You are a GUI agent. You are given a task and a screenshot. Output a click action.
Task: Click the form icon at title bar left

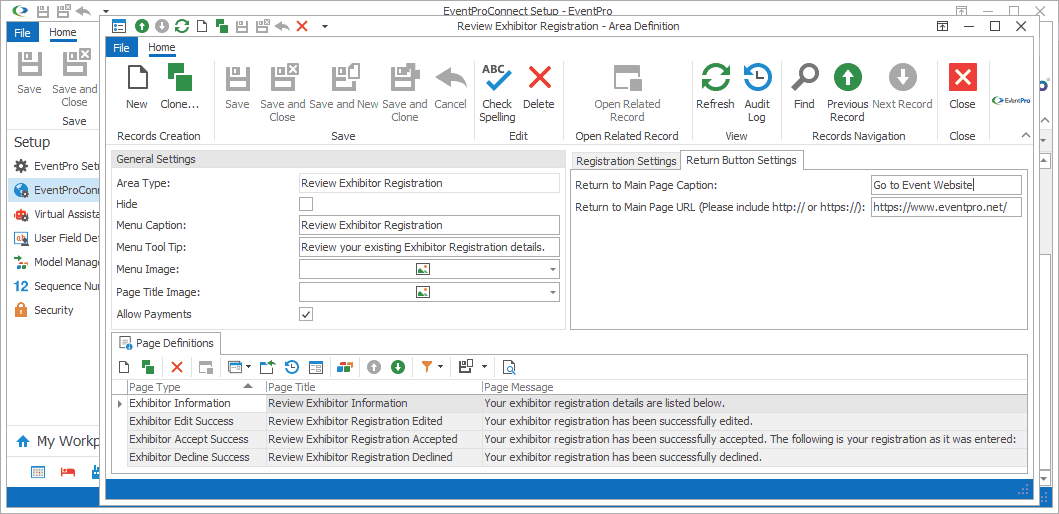[119, 26]
